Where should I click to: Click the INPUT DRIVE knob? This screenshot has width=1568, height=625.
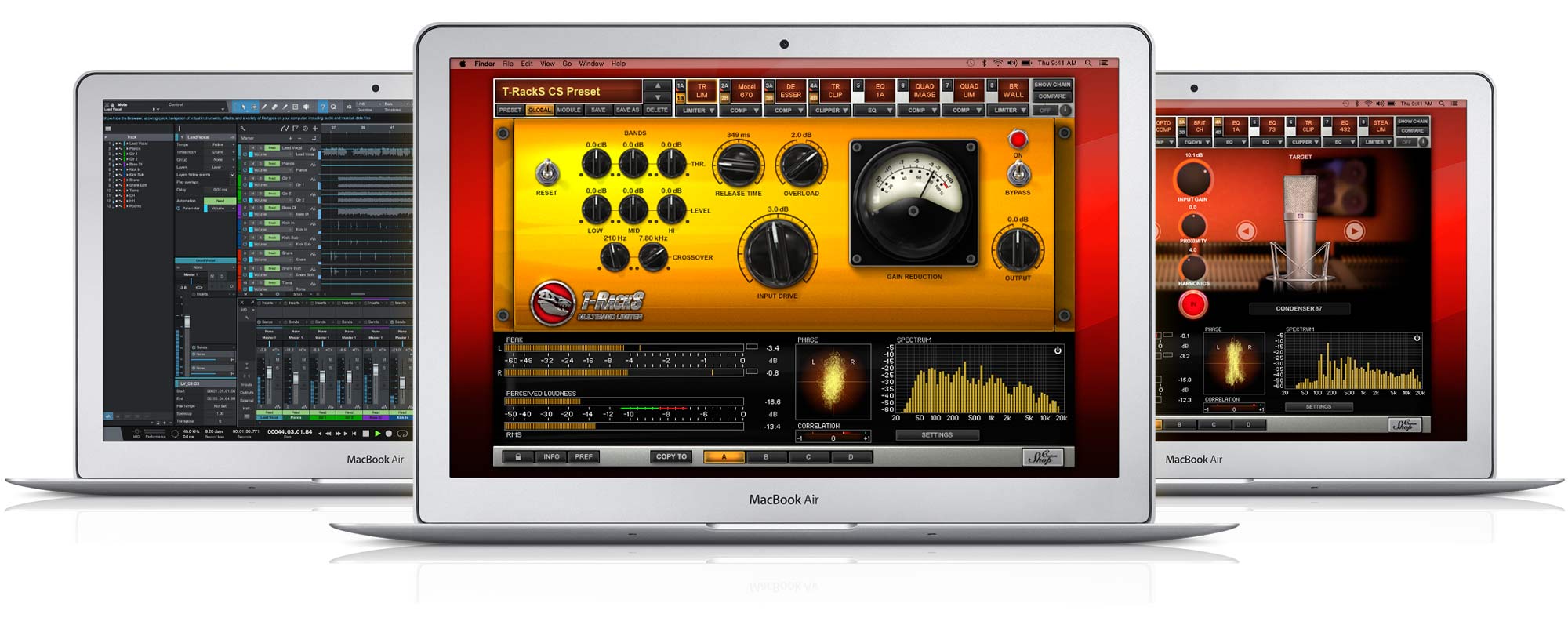(x=776, y=253)
